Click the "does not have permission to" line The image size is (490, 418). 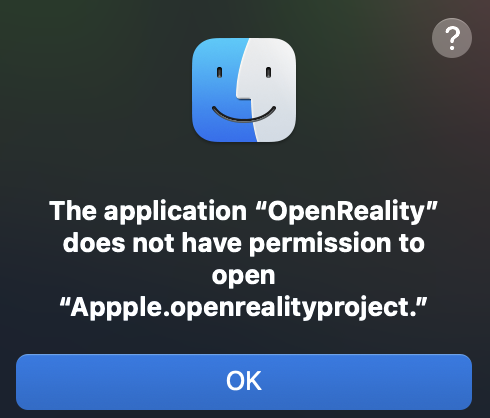point(244,244)
